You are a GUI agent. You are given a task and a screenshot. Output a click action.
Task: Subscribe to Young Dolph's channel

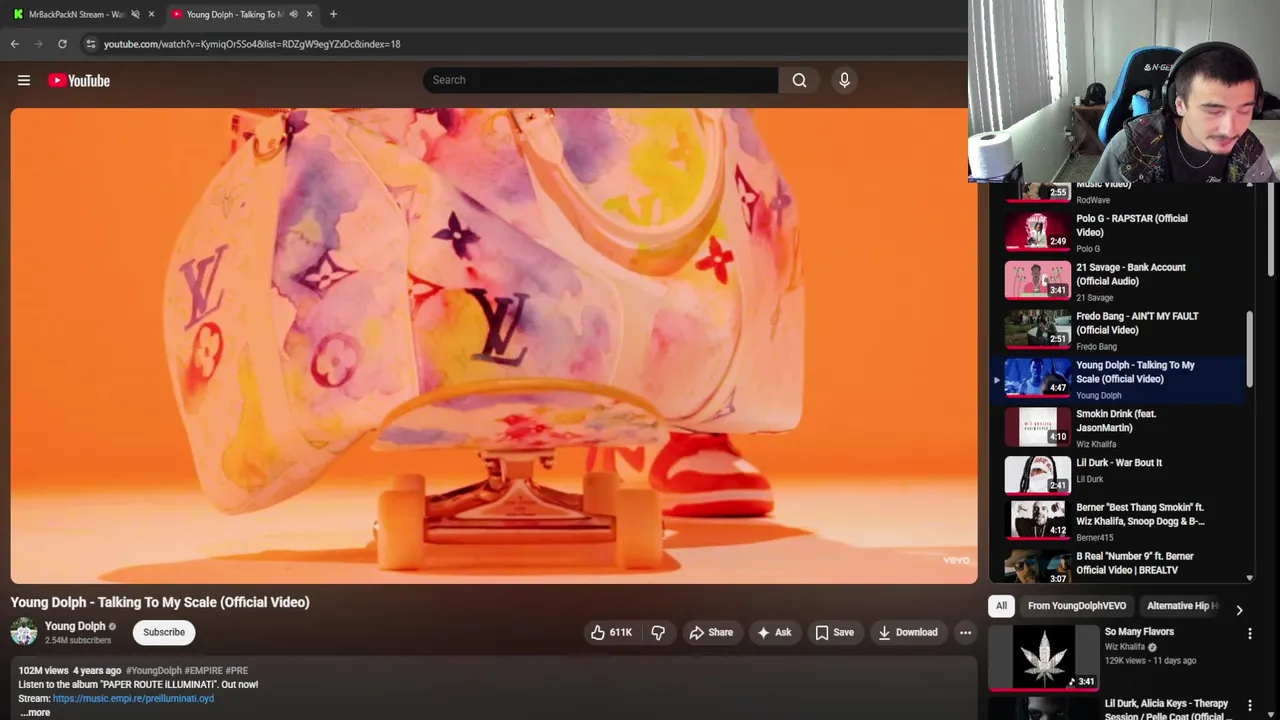tap(164, 632)
